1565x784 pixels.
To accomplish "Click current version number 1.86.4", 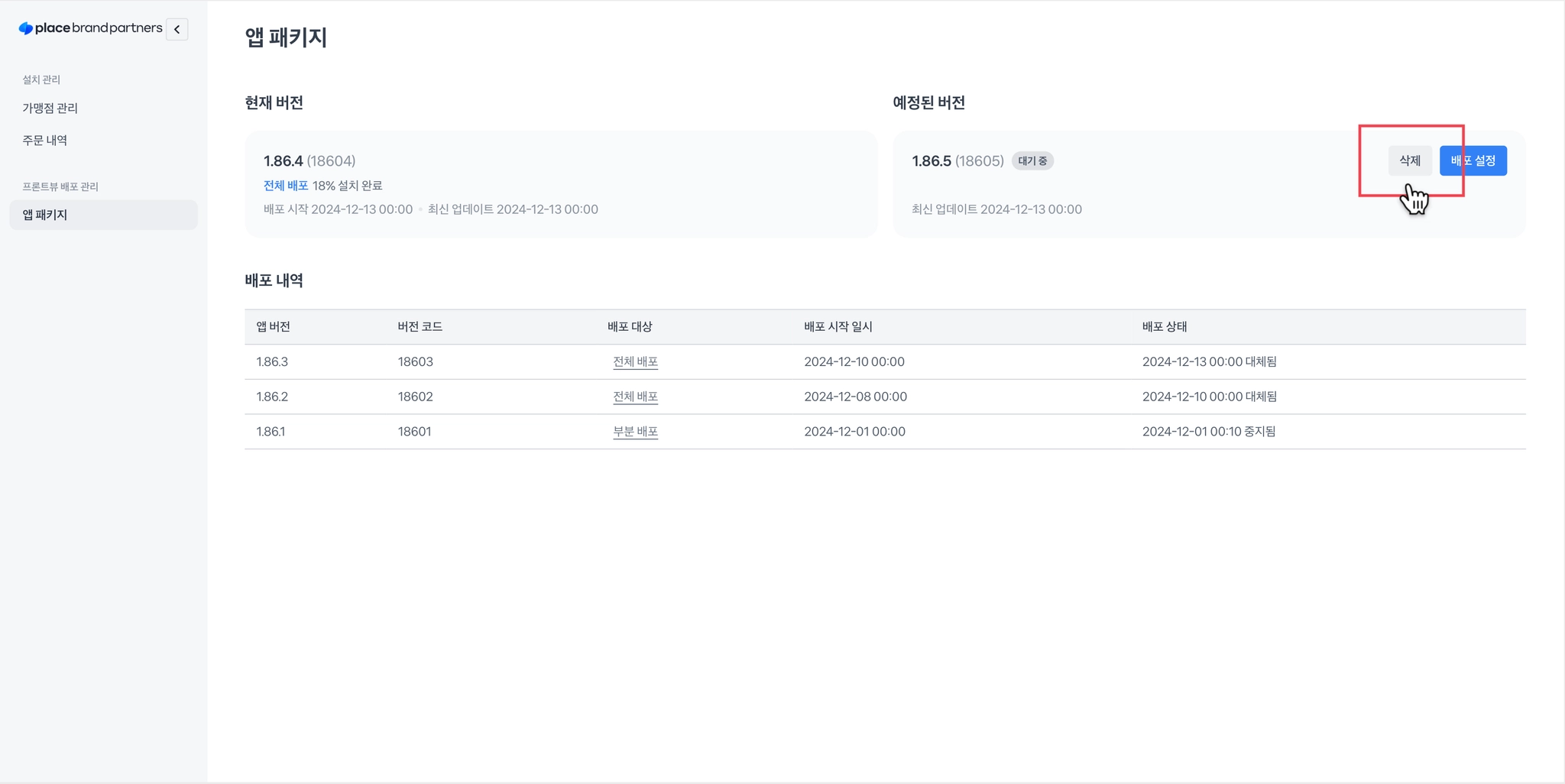I will click(x=284, y=161).
